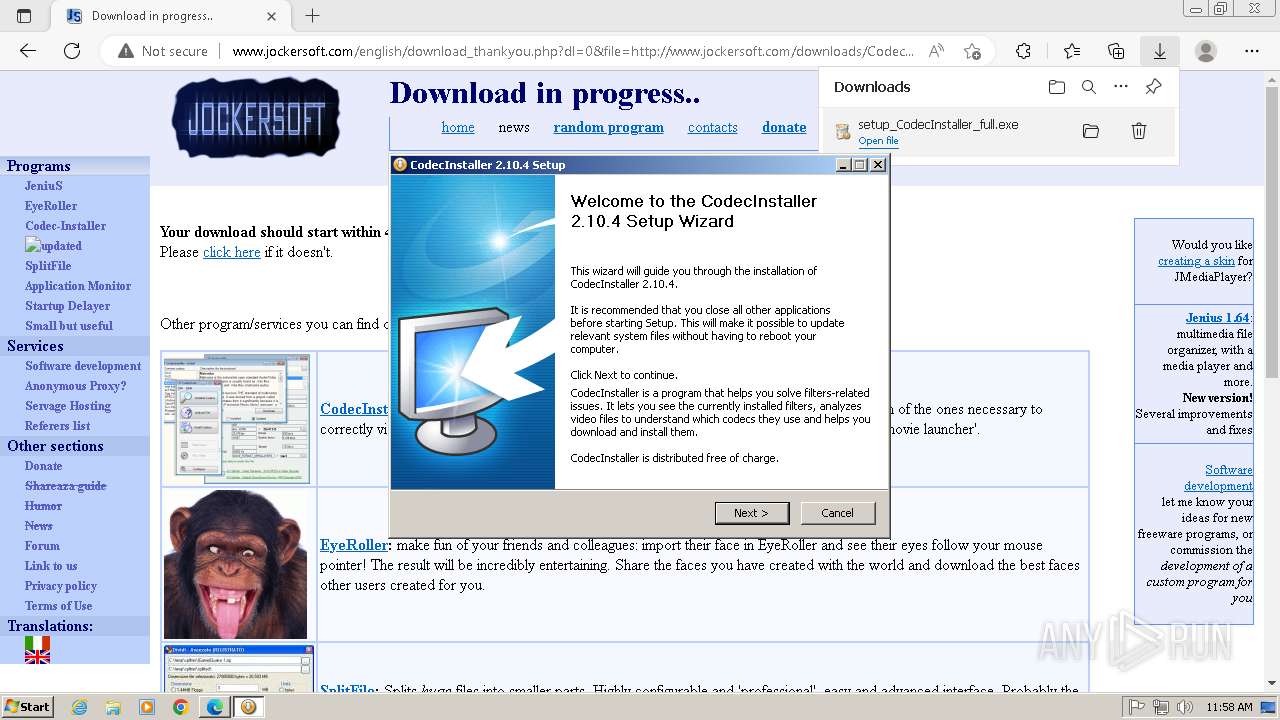Screen dimensions: 1280x720
Task: Go back in the browser
Action: pyautogui.click(x=28, y=51)
